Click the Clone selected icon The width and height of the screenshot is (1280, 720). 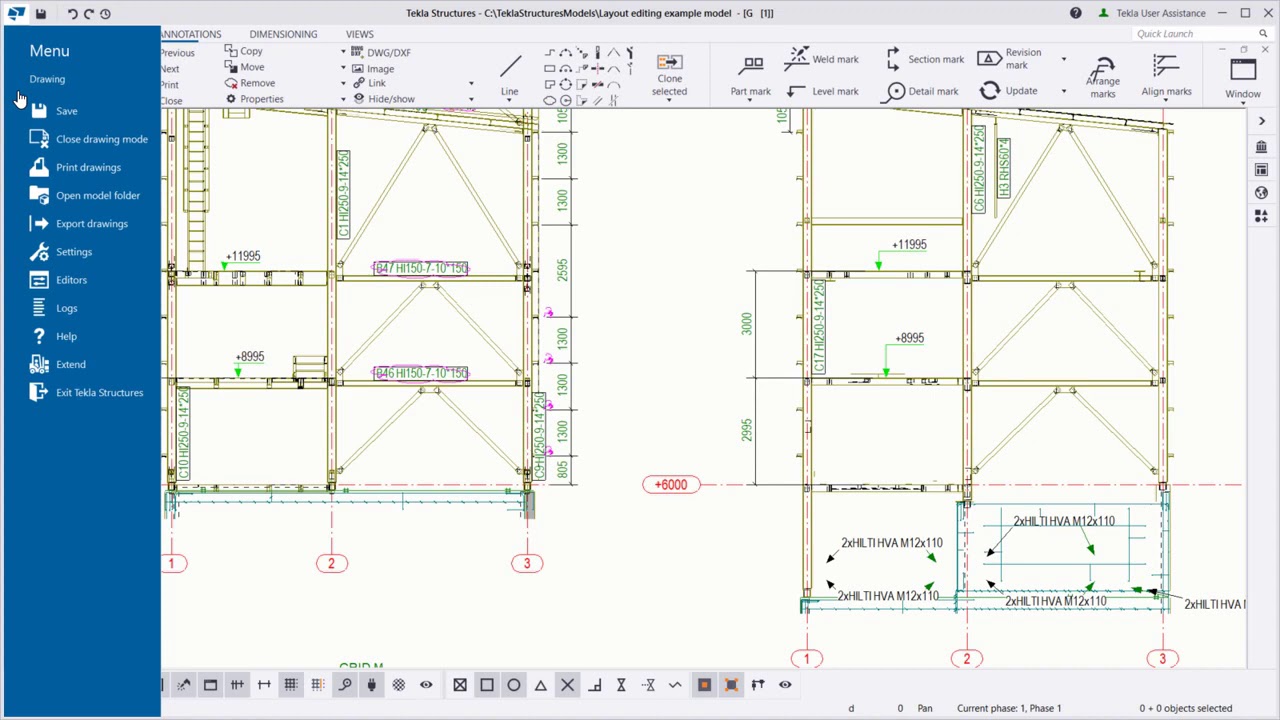click(669, 61)
